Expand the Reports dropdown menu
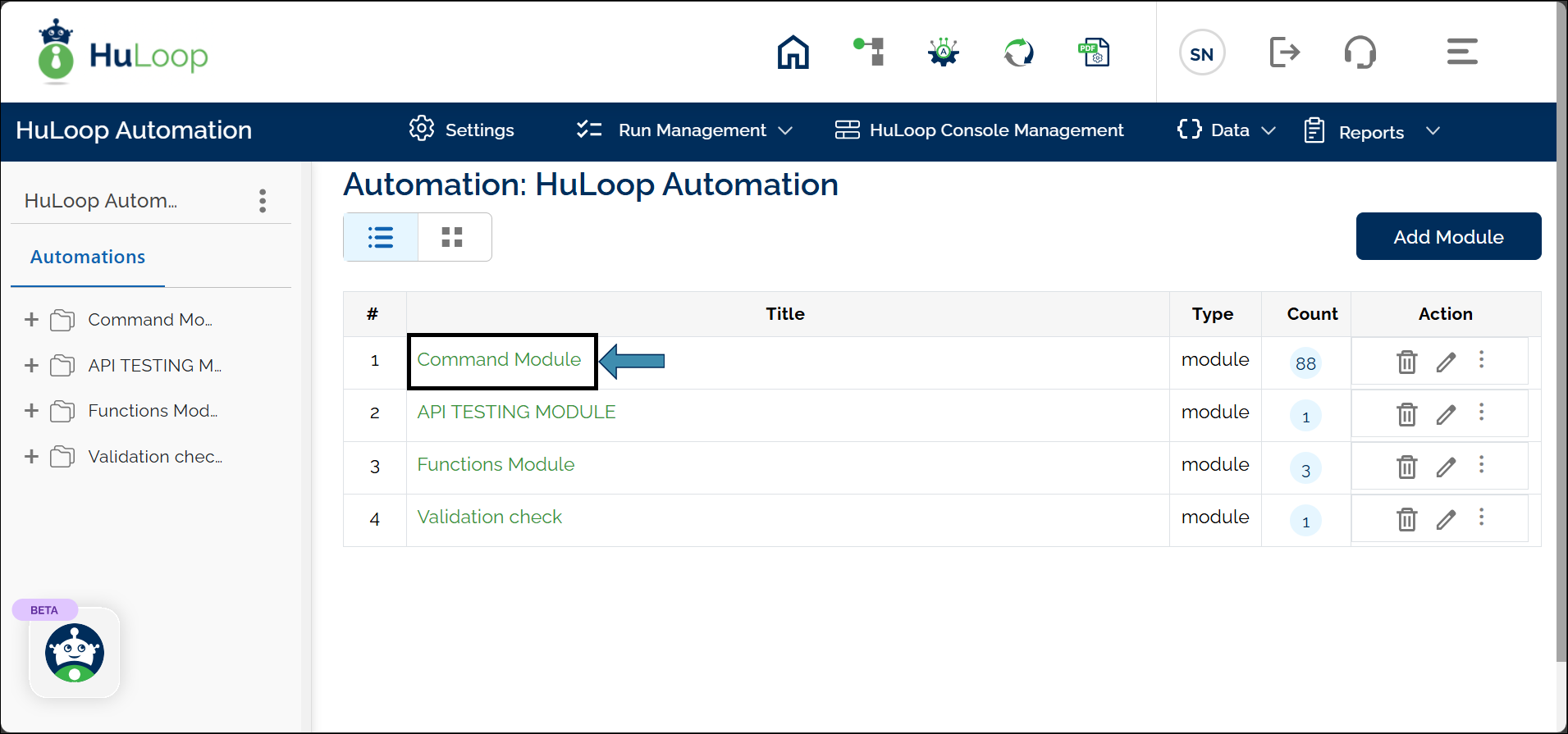1568x734 pixels. pos(1373,132)
